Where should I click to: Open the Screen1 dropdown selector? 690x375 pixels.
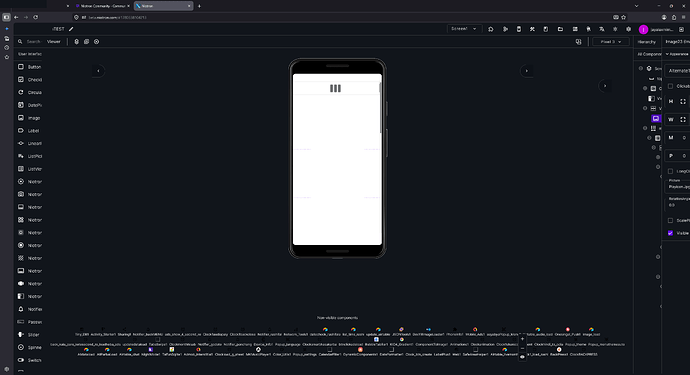tap(464, 29)
